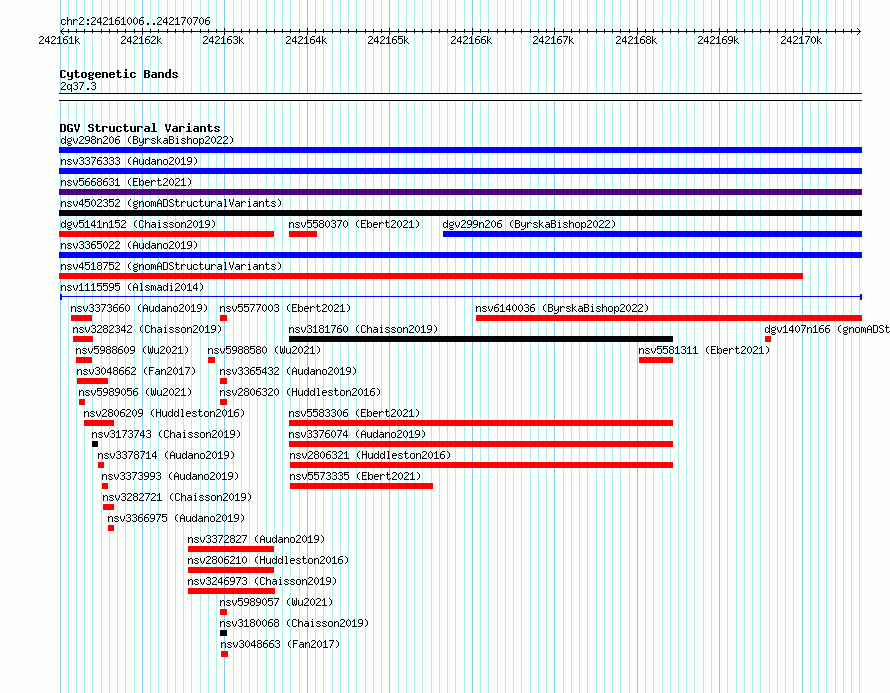Open the nsv3376333 (Audano2019) variant label
The height and width of the screenshot is (693, 890).
tap(129, 161)
